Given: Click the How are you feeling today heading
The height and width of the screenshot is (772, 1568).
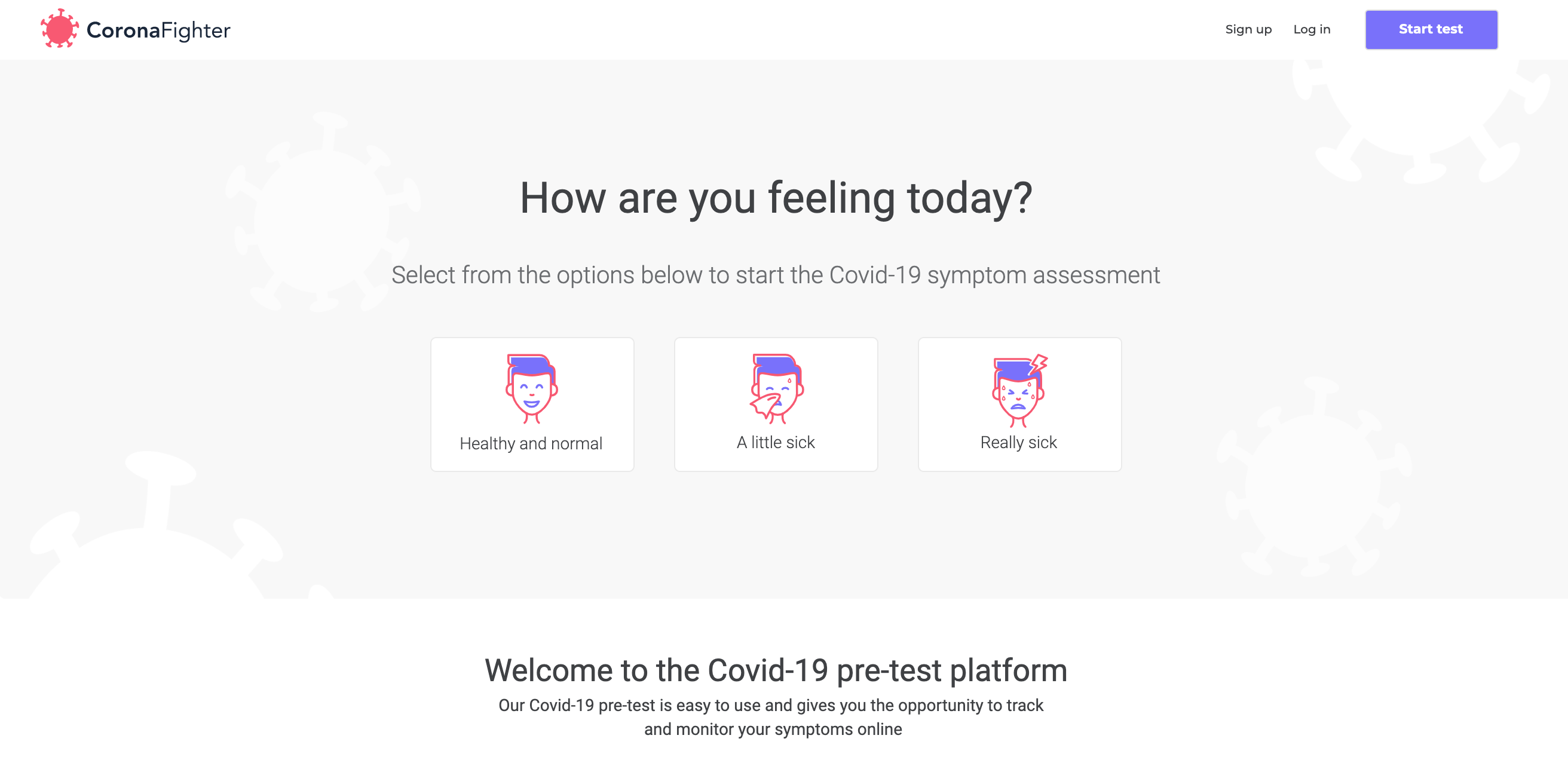Looking at the screenshot, I should click(x=777, y=197).
